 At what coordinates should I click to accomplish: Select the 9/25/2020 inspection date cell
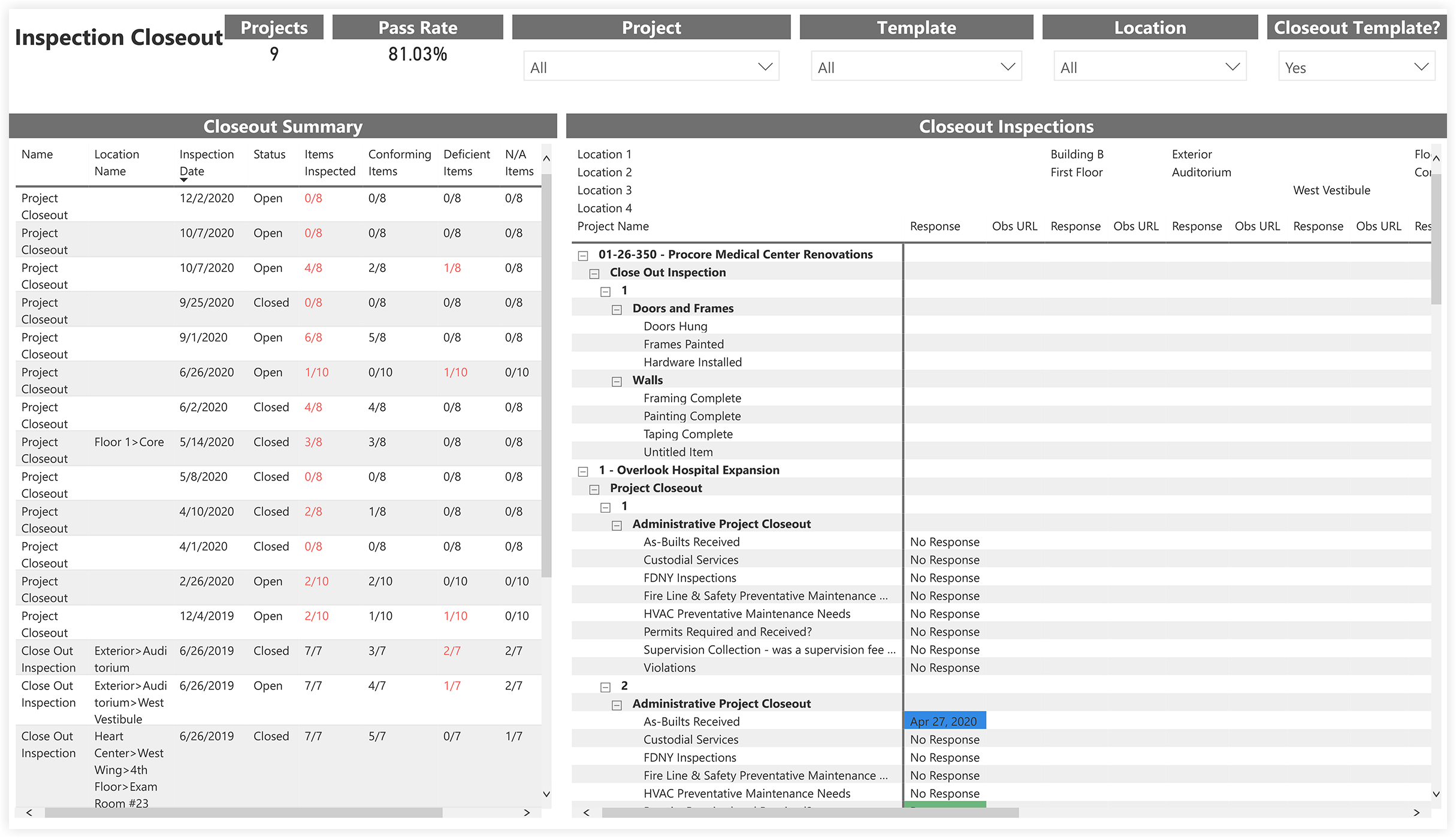(206, 302)
